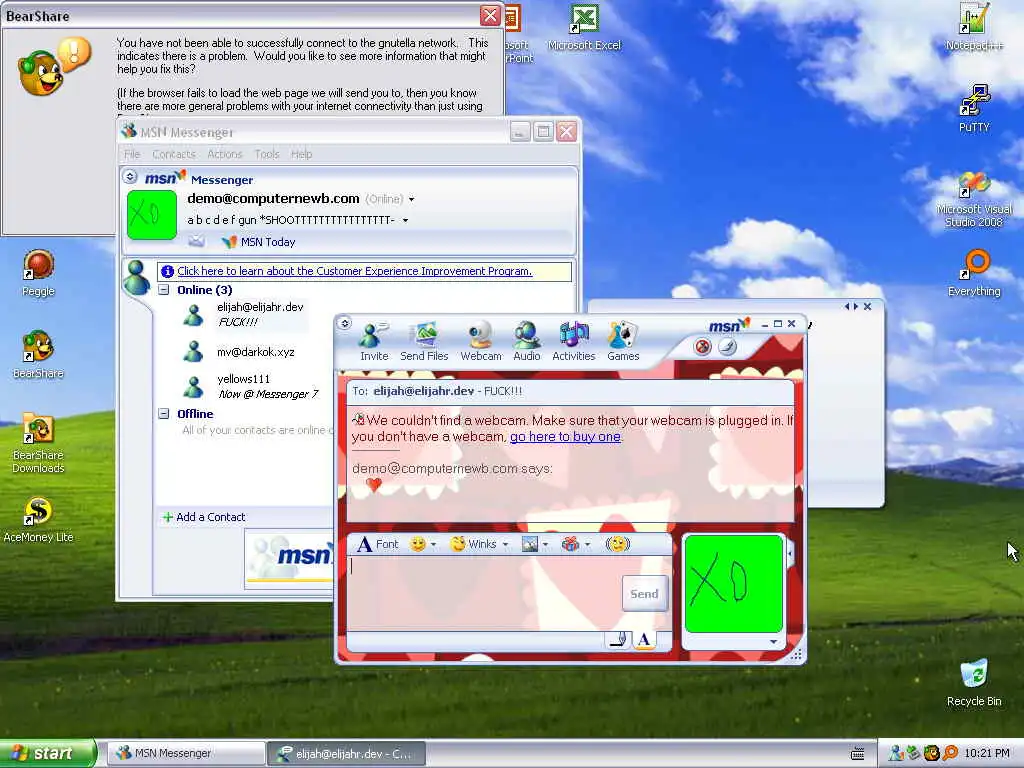
Task: Click the on-screen keyboard taskbar icon
Action: (857, 754)
